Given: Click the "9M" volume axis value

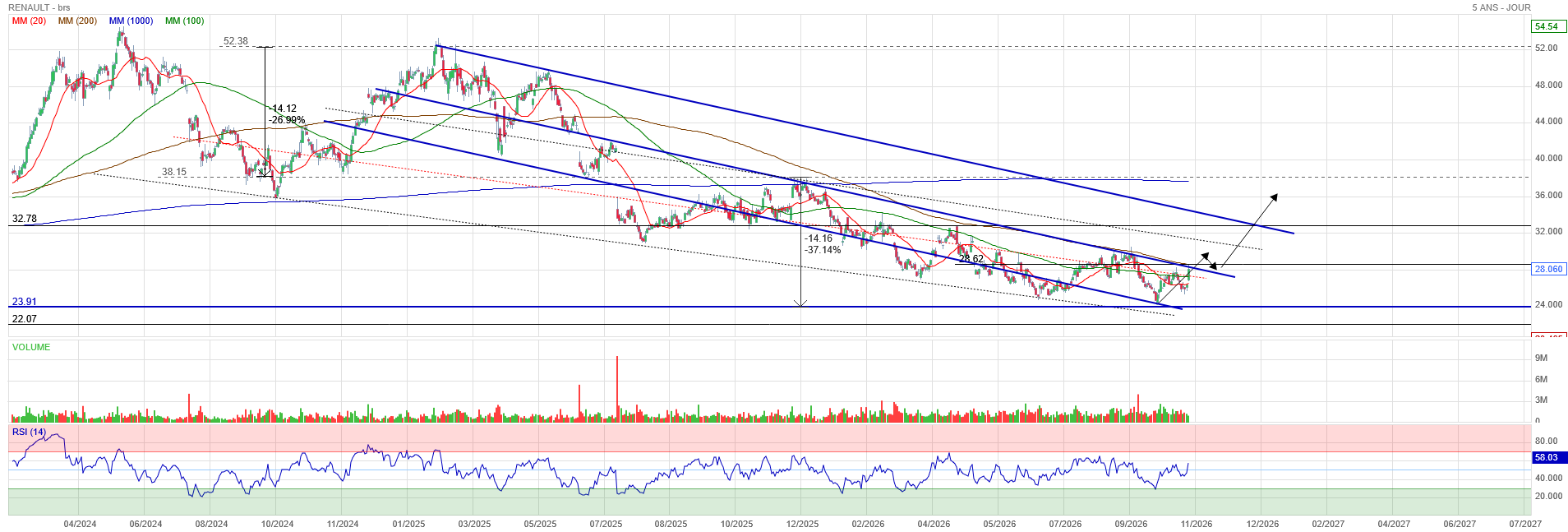Looking at the screenshot, I should [x=1541, y=358].
